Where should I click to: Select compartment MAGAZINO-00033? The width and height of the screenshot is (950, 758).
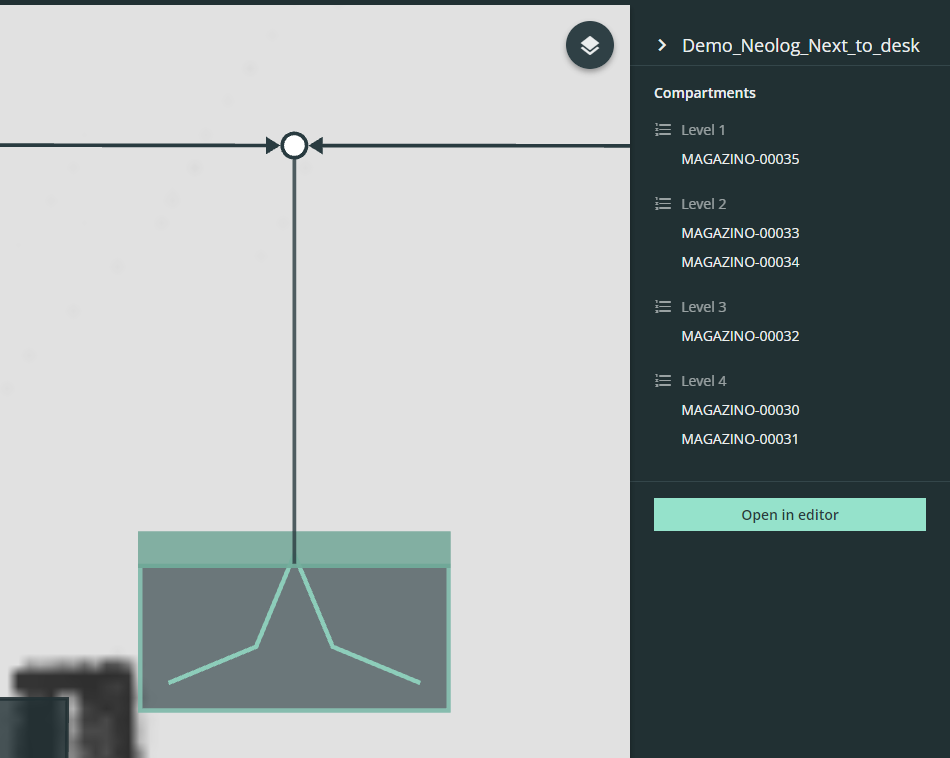click(x=740, y=233)
